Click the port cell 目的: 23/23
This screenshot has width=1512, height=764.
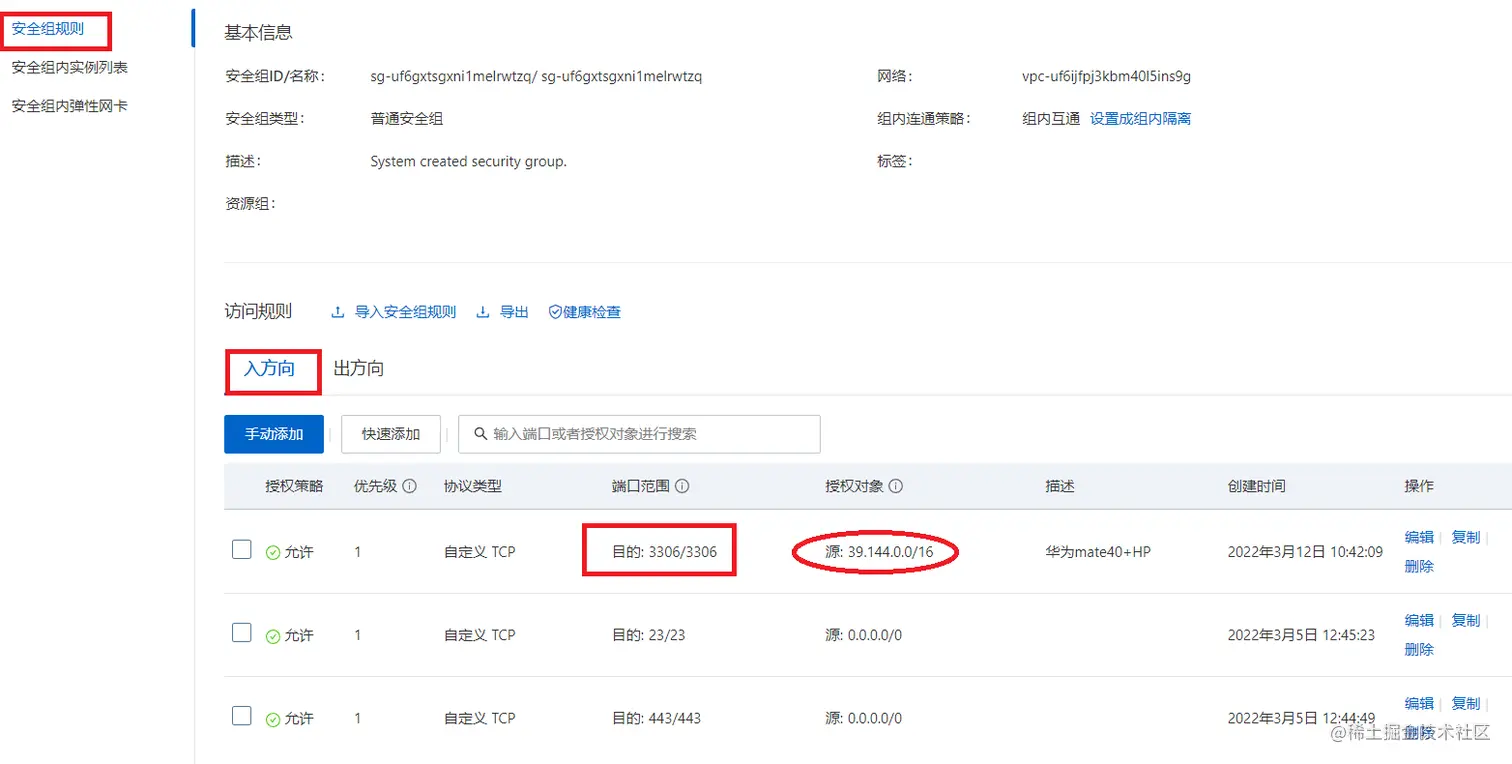click(648, 635)
